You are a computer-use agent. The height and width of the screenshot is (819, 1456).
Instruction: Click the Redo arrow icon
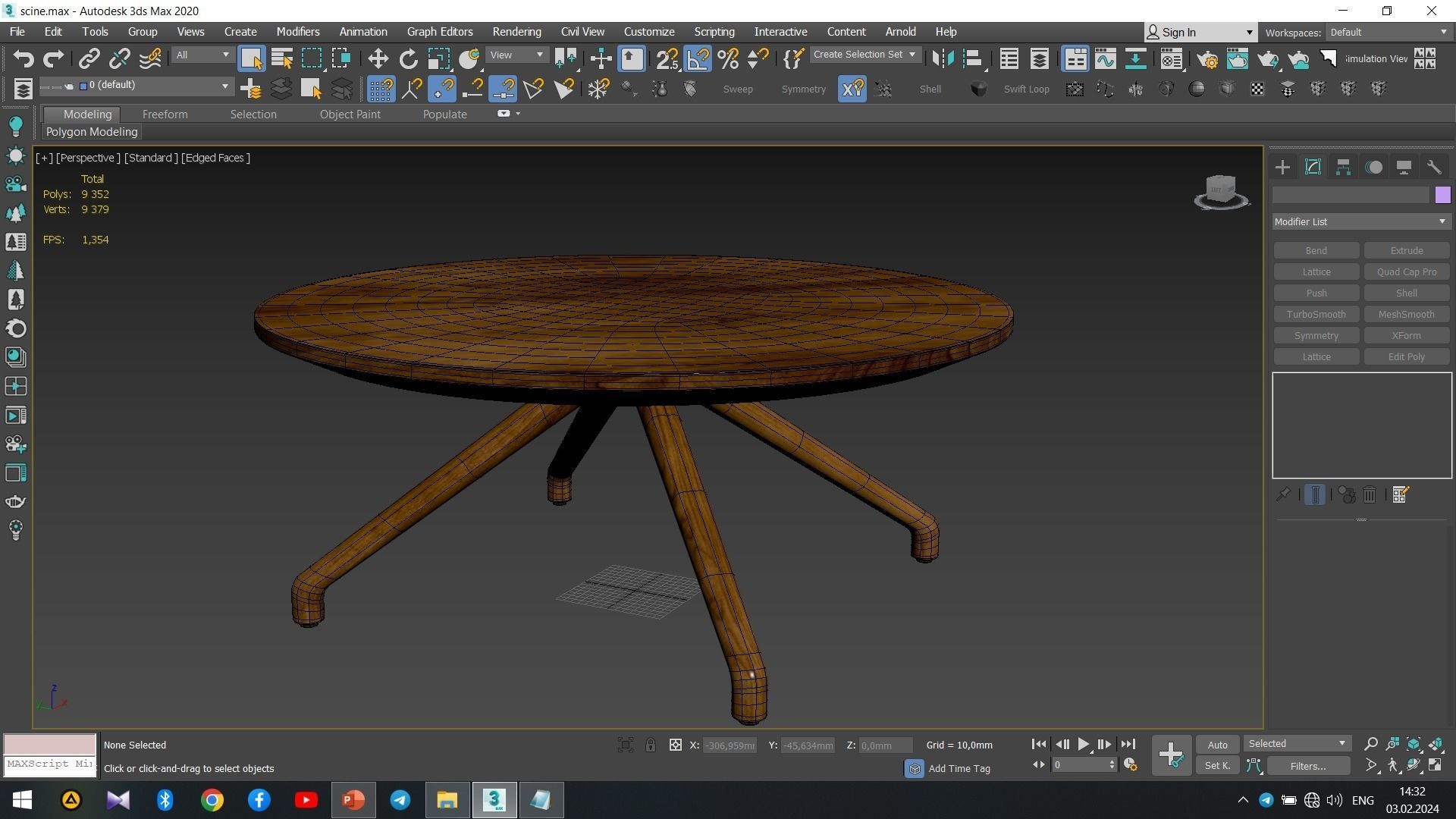click(x=53, y=58)
